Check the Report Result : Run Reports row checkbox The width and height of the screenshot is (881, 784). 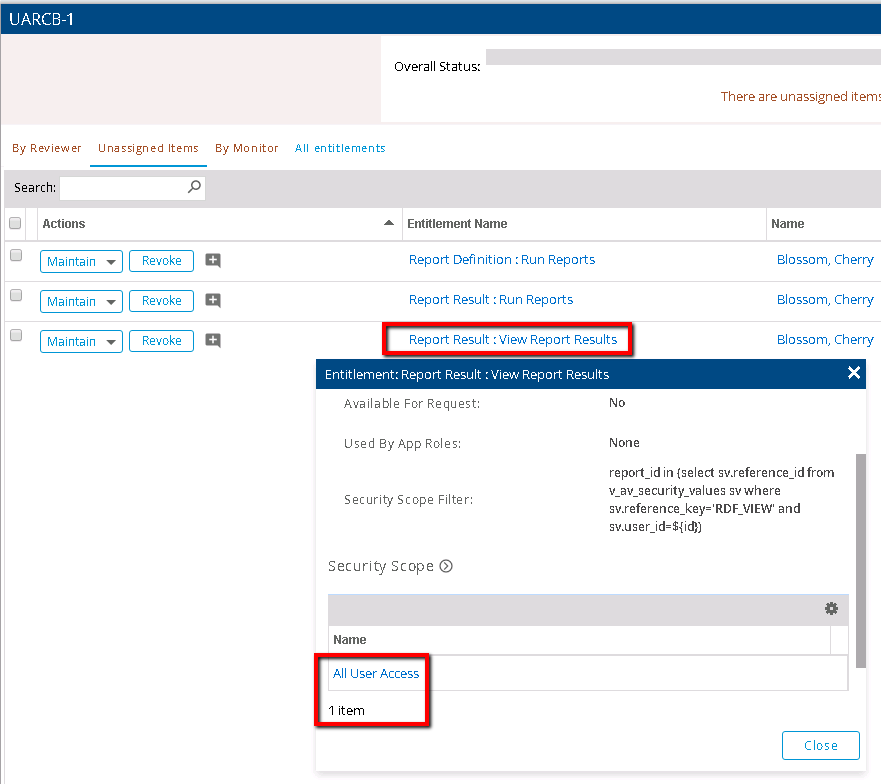[15, 296]
